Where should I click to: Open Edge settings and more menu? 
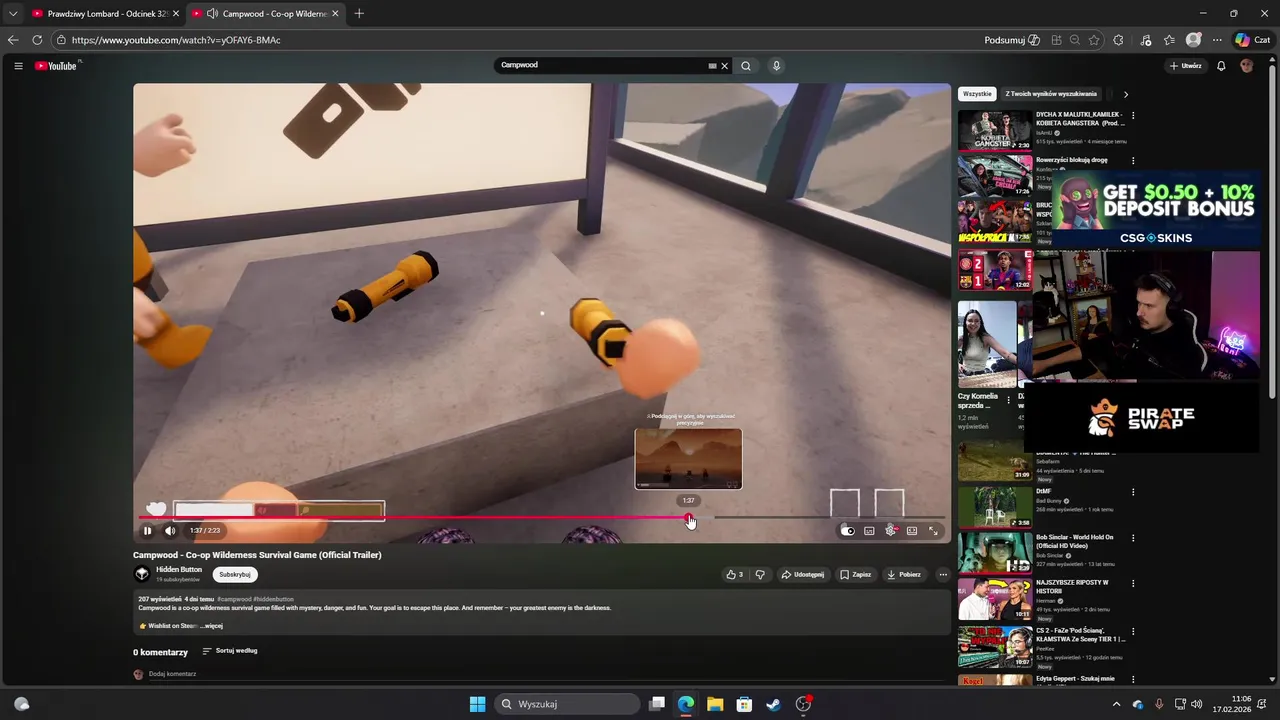pos(1217,40)
